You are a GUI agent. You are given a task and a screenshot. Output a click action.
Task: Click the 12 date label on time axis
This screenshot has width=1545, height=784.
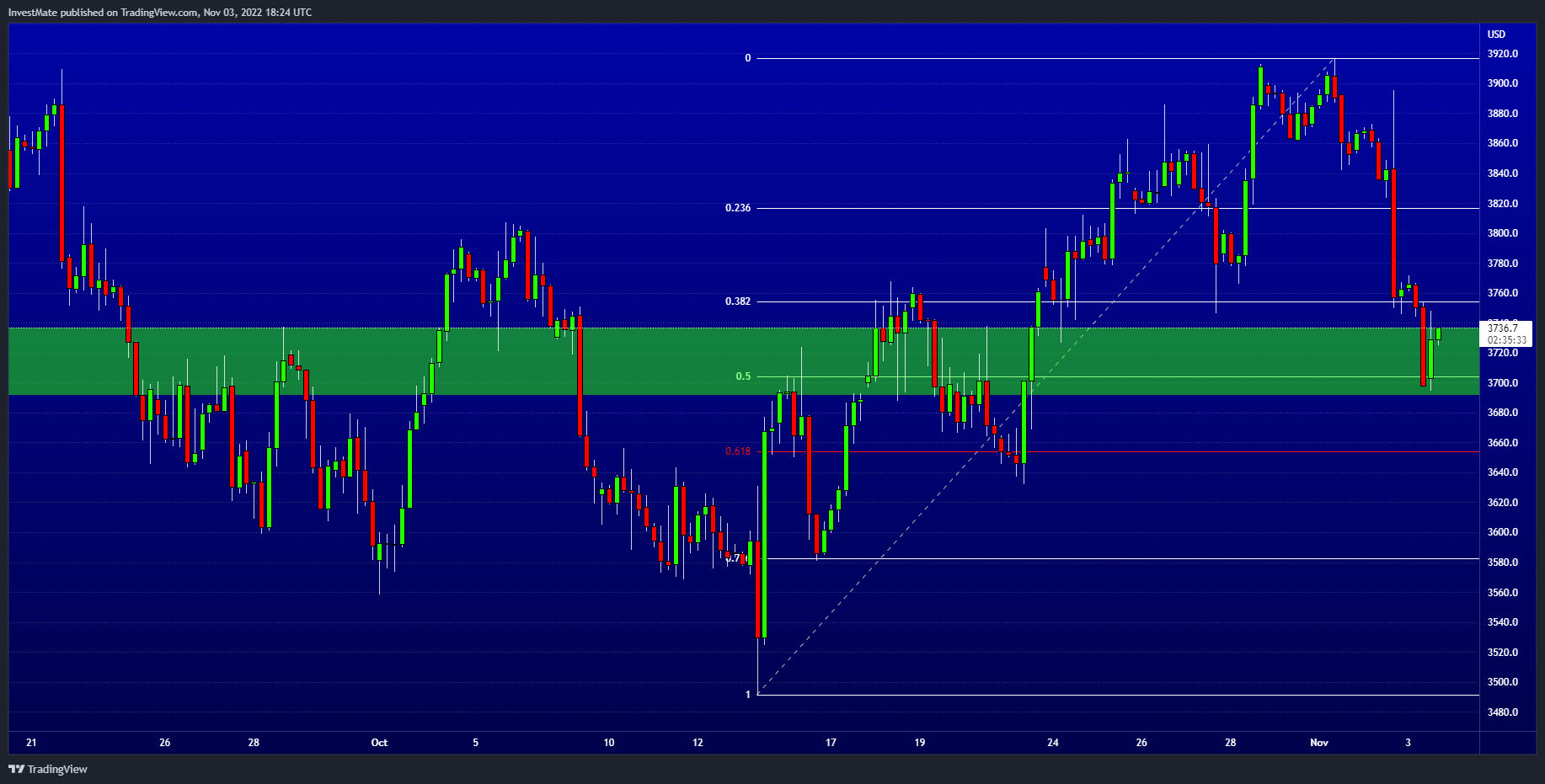698,743
